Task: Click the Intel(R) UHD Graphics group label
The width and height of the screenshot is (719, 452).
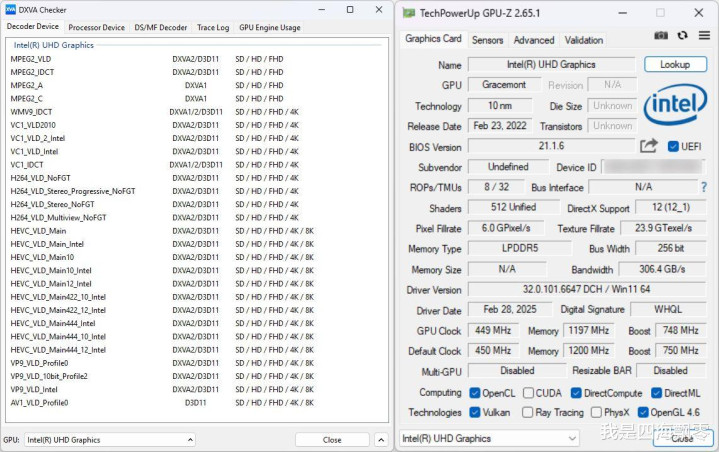Action: 54,45
